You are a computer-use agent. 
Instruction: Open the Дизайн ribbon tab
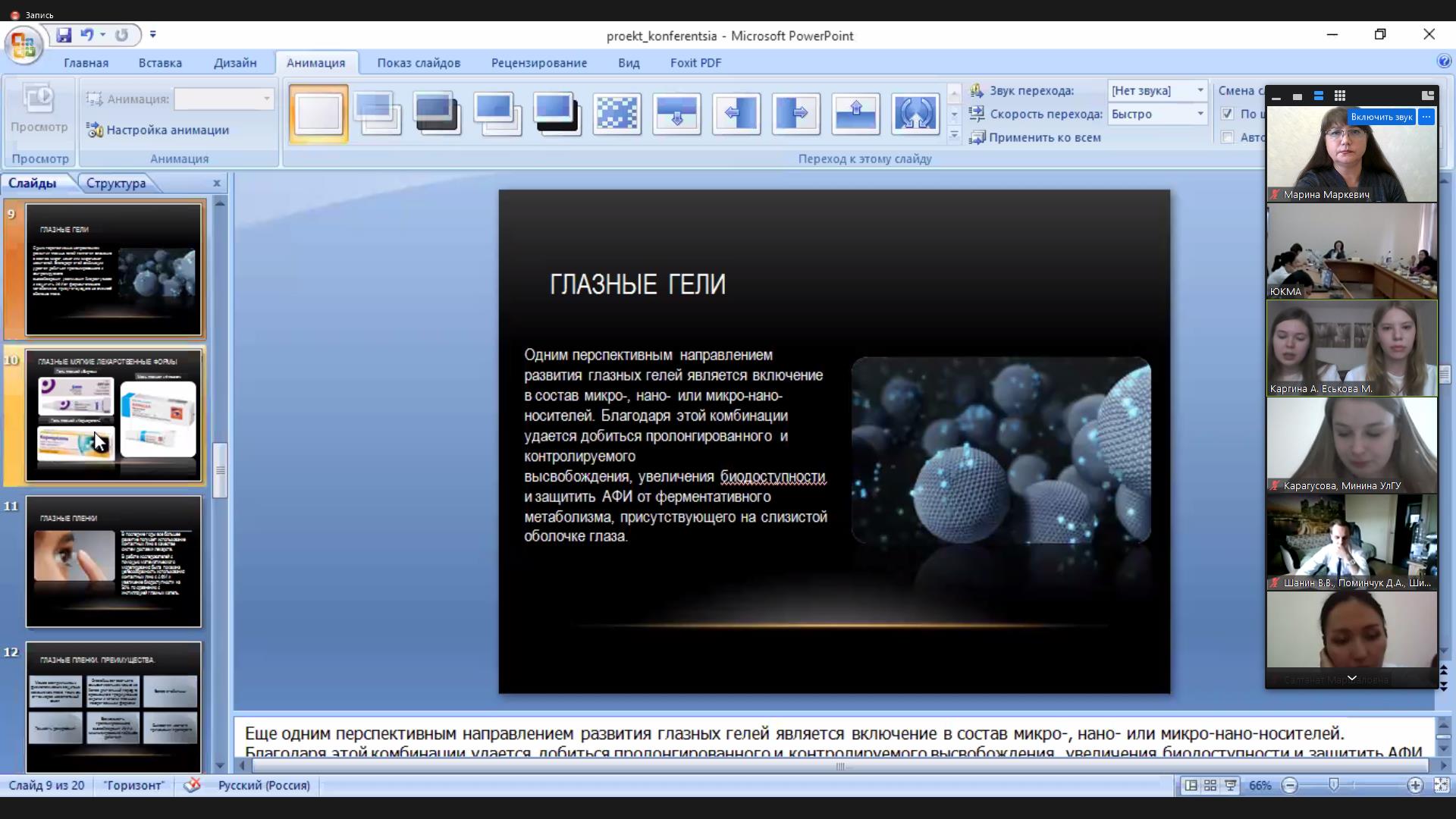(235, 63)
